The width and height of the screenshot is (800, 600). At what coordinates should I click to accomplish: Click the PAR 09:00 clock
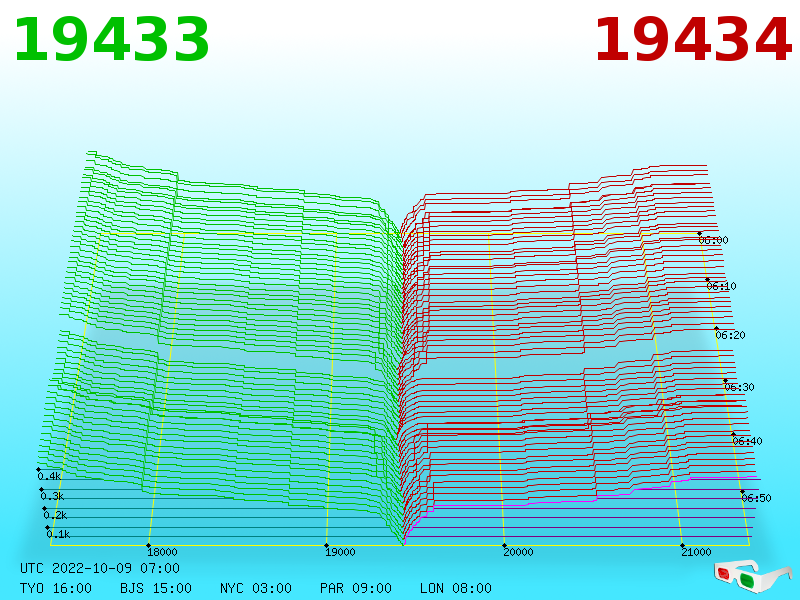pos(356,588)
